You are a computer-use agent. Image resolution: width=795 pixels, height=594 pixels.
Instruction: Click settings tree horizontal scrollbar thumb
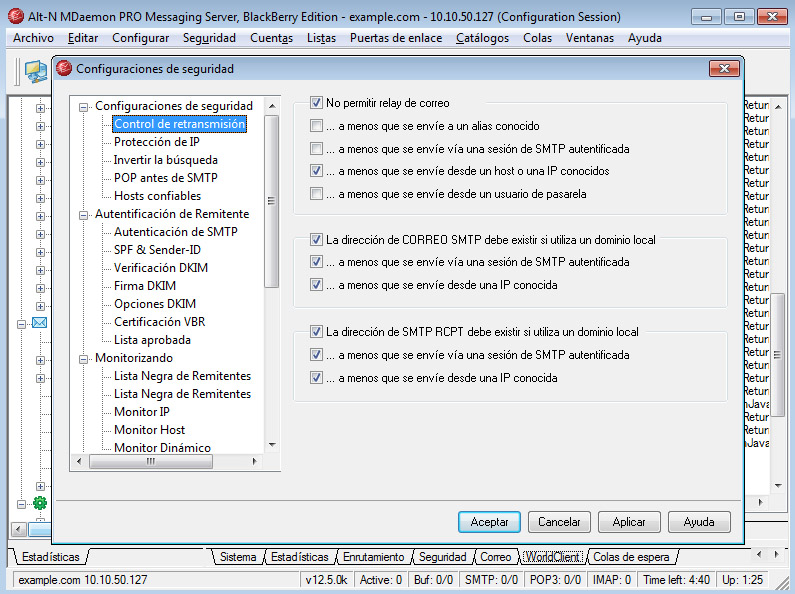pos(151,461)
